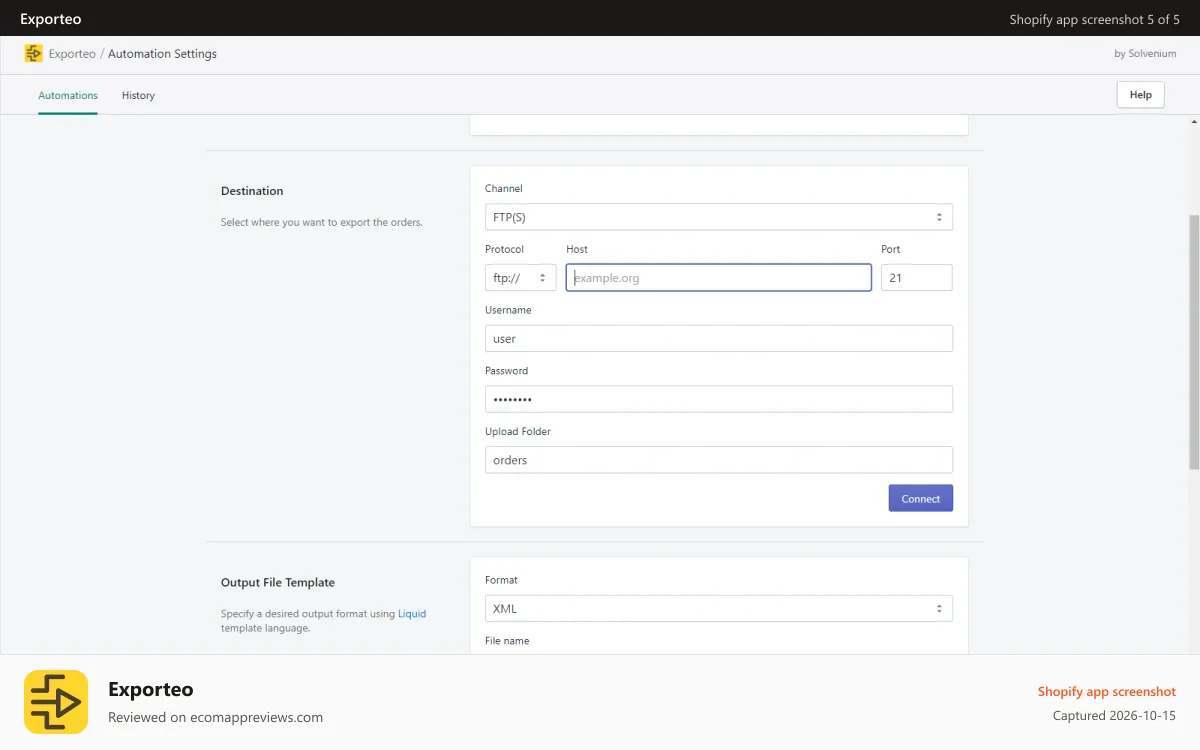Click the 'Shopify app screenshot' orange footer text
1200x750 pixels.
click(x=1107, y=691)
